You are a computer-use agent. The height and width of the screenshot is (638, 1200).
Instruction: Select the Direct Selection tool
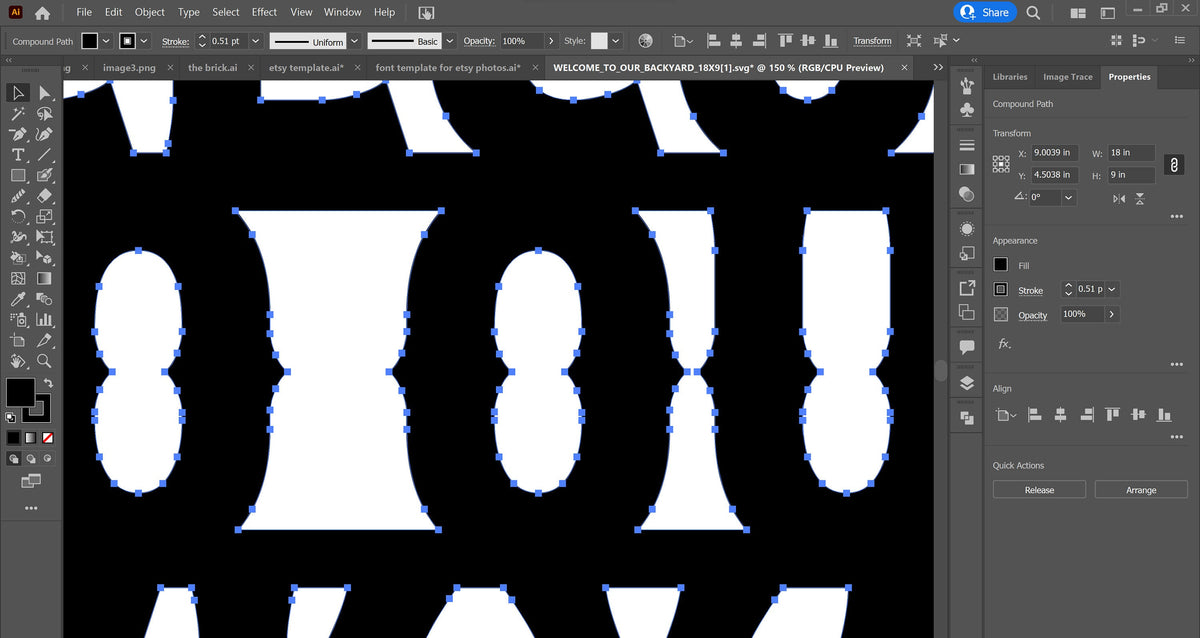pos(44,93)
